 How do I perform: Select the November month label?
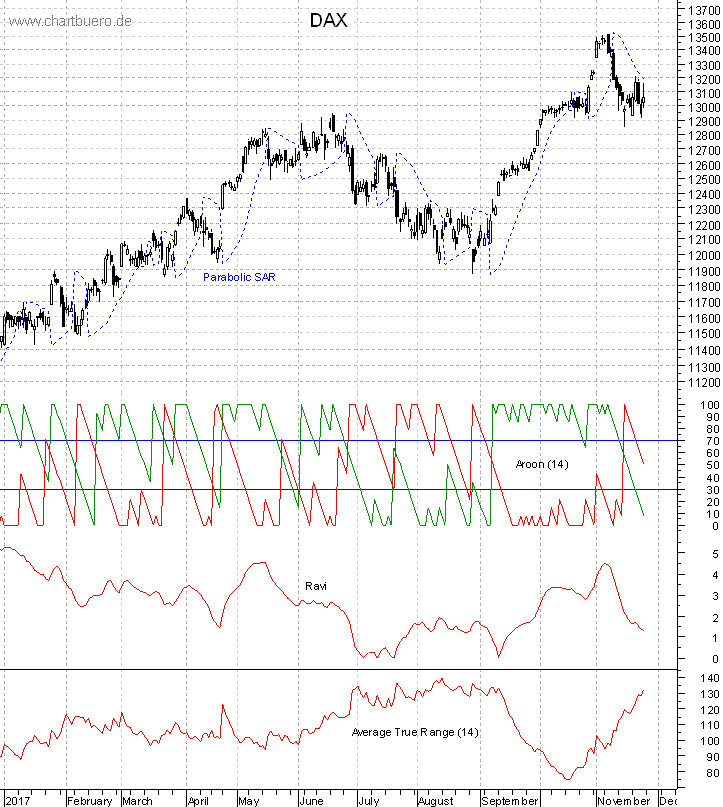[623, 801]
